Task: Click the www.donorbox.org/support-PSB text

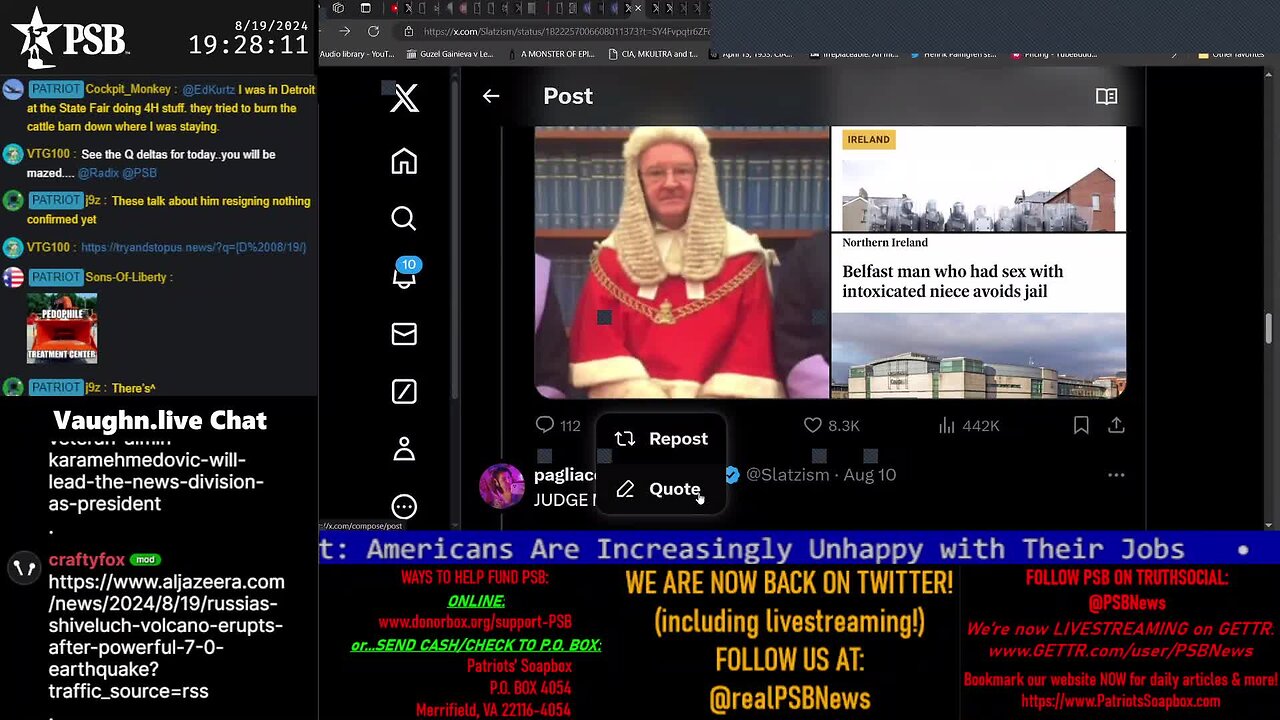Action: tap(475, 622)
